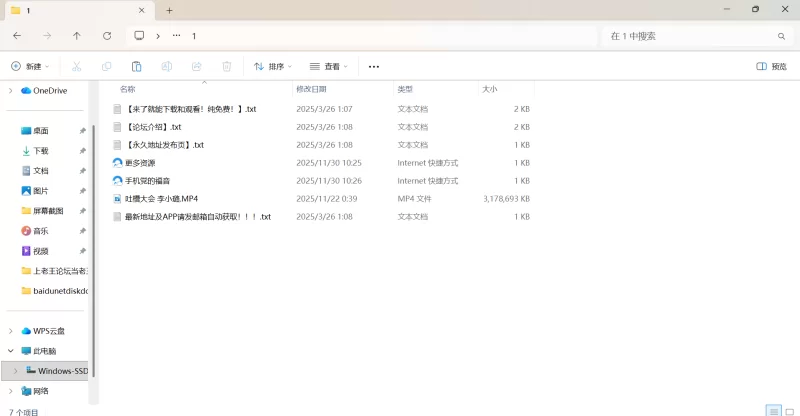The width and height of the screenshot is (800, 416).
Task: Select the 吐槽大会 李小璐.MP4 file
Action: click(161, 198)
